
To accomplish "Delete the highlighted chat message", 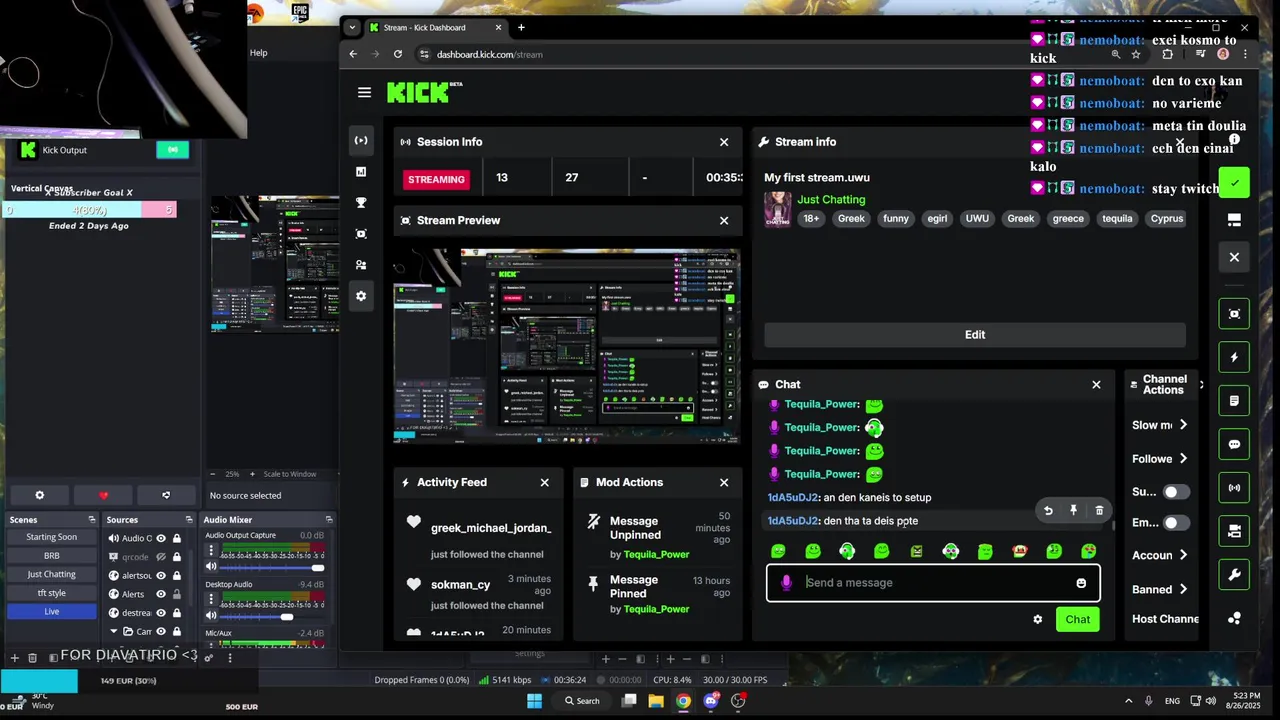I will pos(1099,510).
